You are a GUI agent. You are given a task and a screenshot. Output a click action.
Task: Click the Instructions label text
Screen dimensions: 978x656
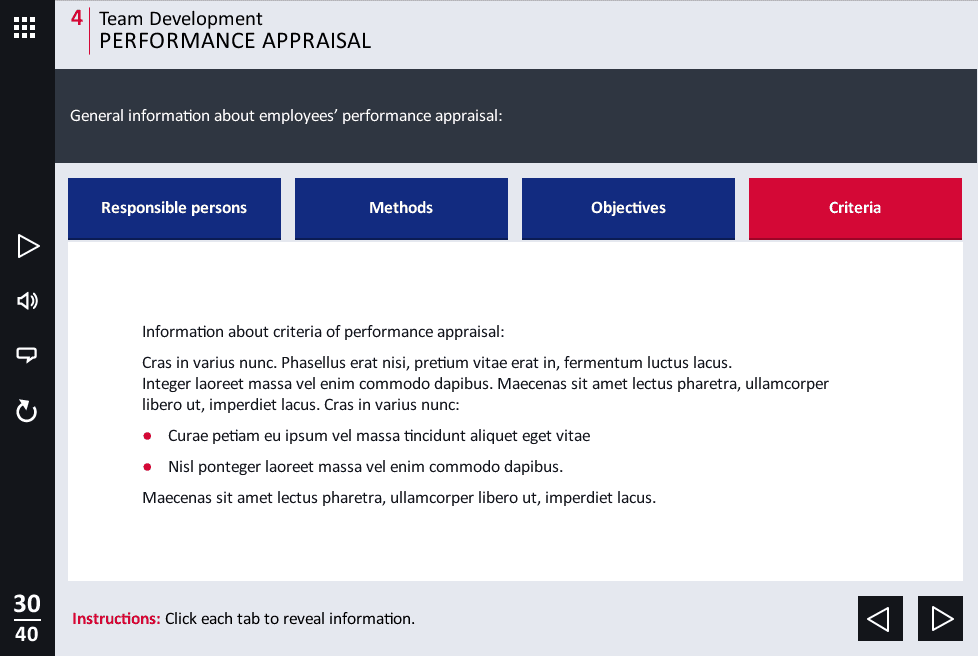click(116, 619)
